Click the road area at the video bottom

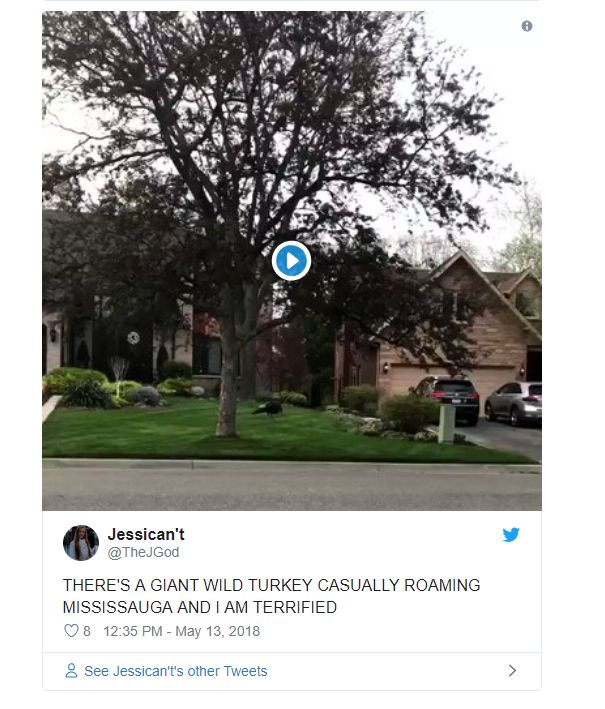point(292,488)
